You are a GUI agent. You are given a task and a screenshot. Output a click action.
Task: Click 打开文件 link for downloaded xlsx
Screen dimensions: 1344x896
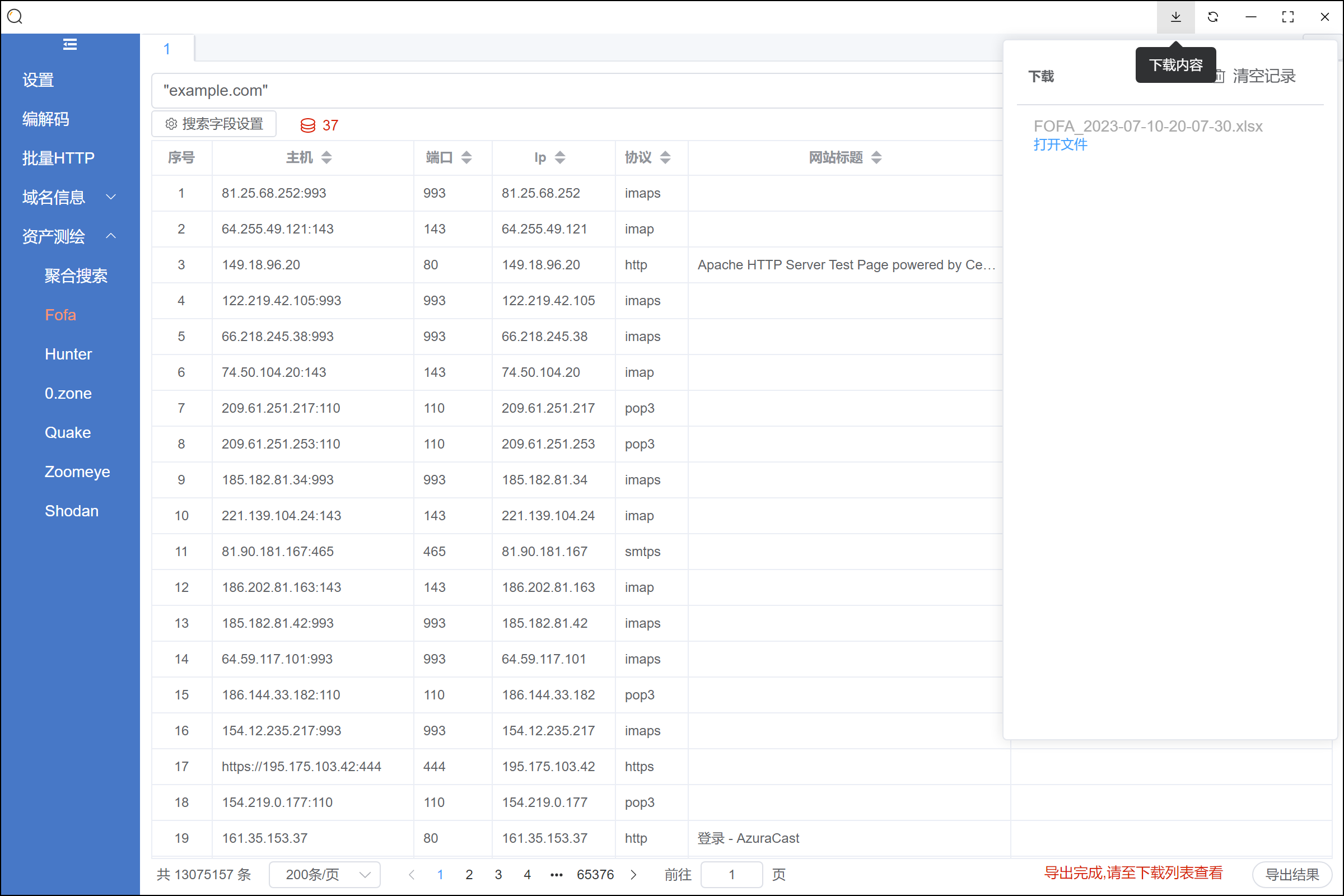1060,144
